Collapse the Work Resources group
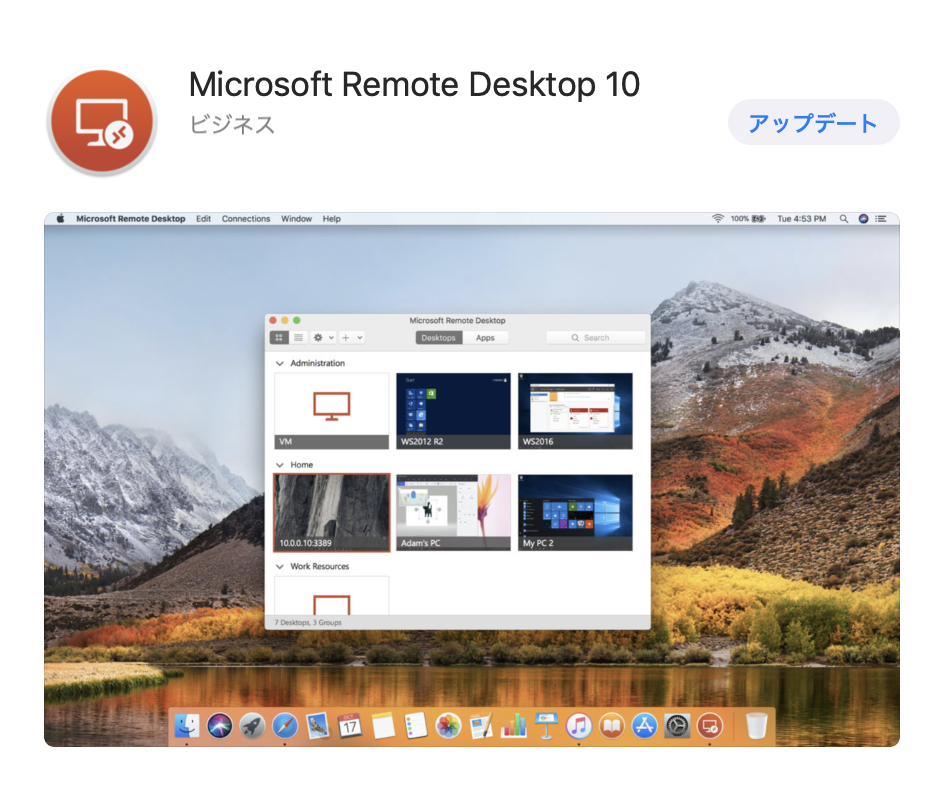Image resolution: width=948 pixels, height=806 pixels. (x=279, y=567)
